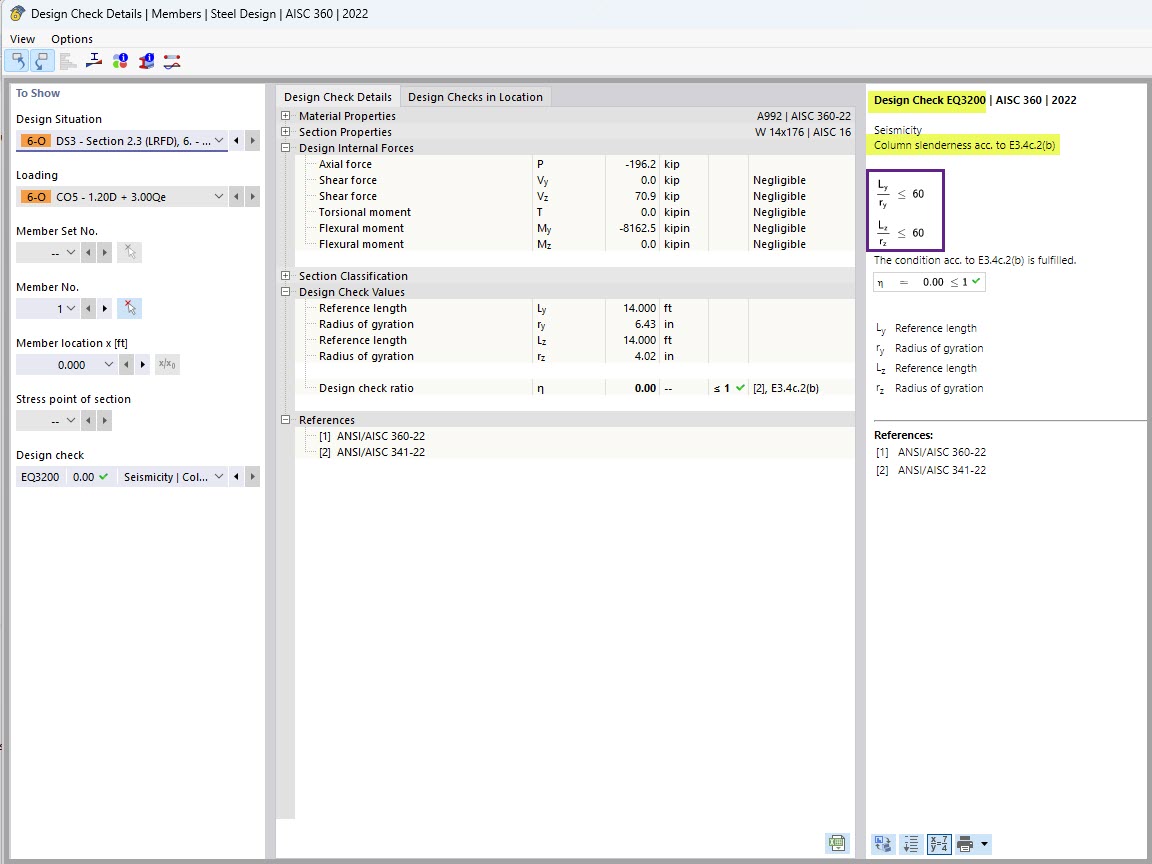This screenshot has height=864, width=1152.
Task: Select the Jump to previous check icon
Action: pyautogui.click(x=16, y=60)
